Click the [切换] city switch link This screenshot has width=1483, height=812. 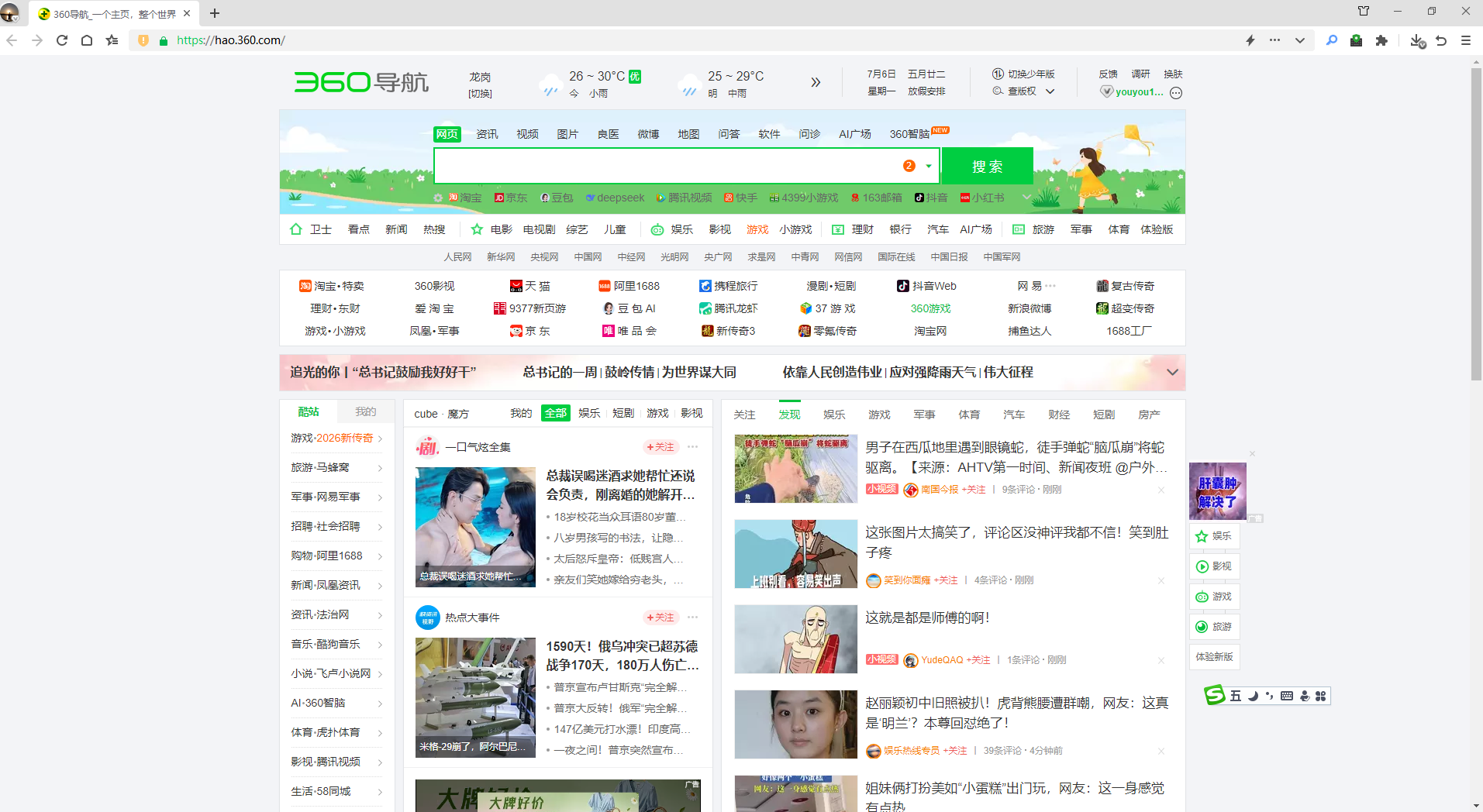[x=480, y=94]
